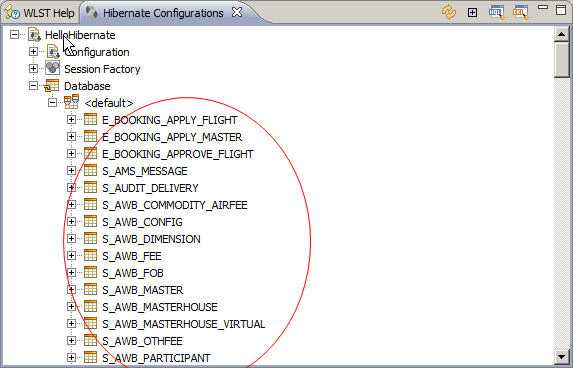Screen dimensions: 573x368
Task: Click the S_AWB_FOB table icon
Action: 91,272
